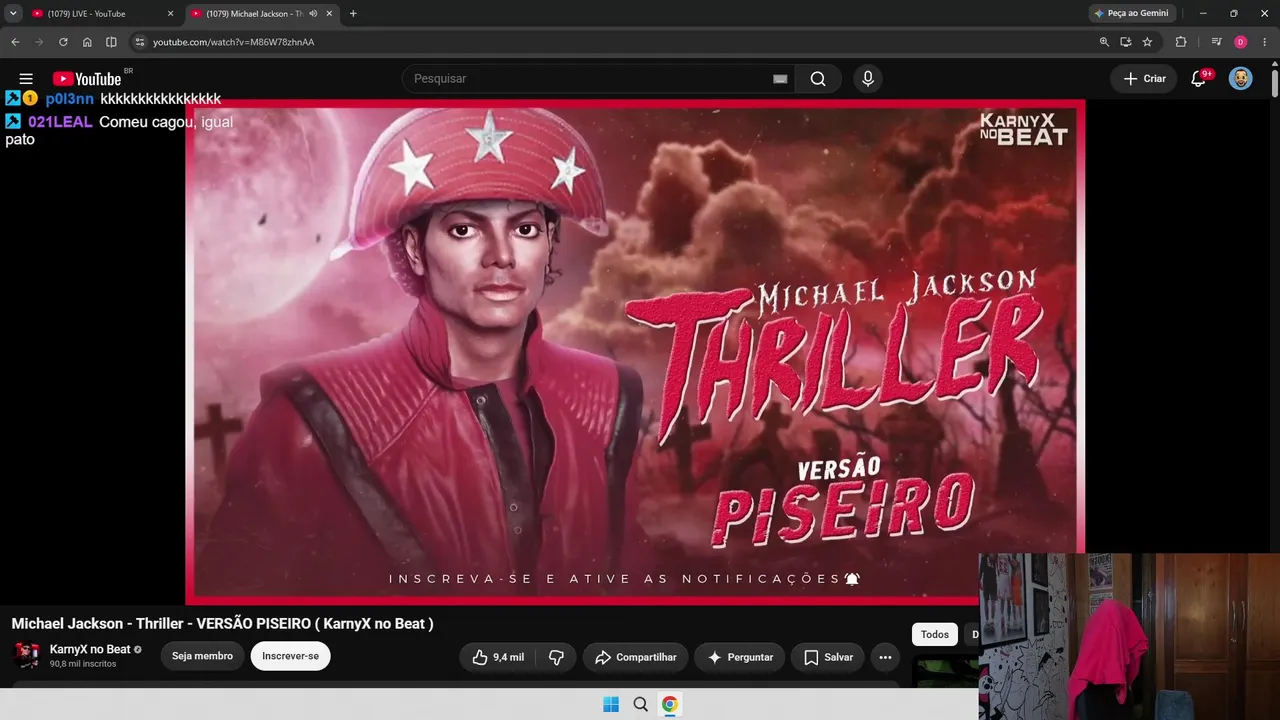Like the video with 9,4 mil likes
1280x720 pixels.
[498, 657]
